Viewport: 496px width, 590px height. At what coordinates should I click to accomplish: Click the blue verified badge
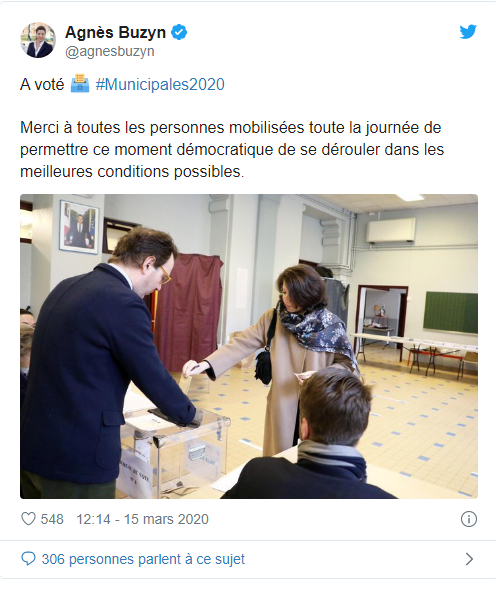click(179, 32)
